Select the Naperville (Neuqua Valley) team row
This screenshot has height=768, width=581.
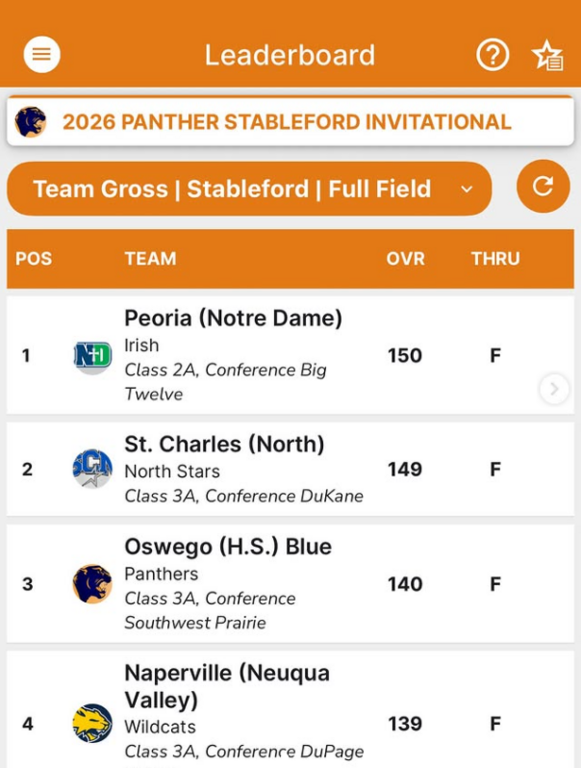tap(290, 710)
